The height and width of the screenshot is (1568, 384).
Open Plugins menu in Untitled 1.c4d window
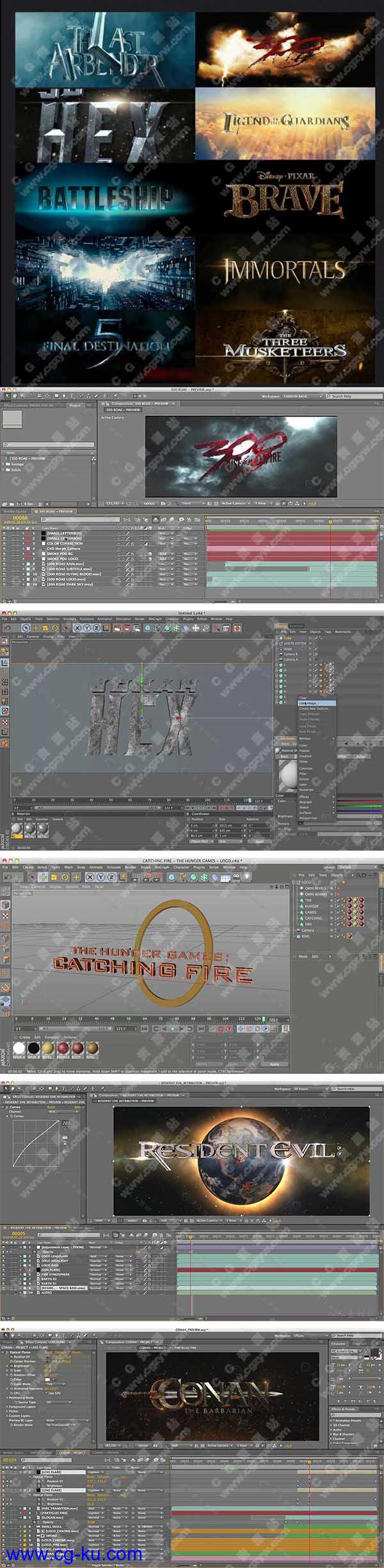[188, 619]
